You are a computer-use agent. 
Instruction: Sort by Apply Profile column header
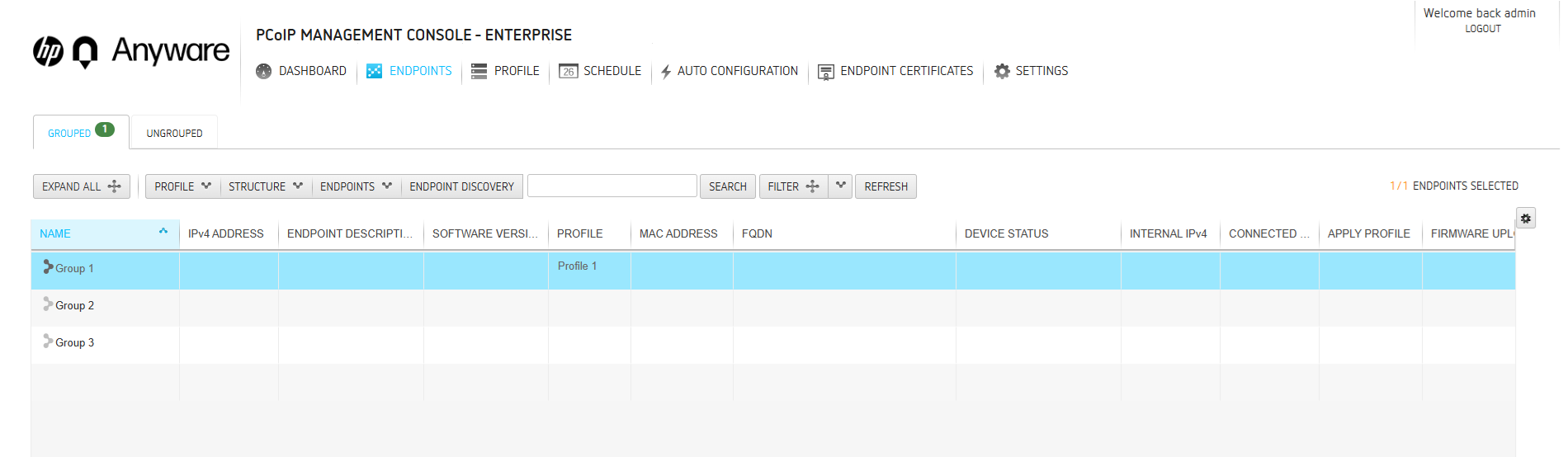tap(1369, 233)
